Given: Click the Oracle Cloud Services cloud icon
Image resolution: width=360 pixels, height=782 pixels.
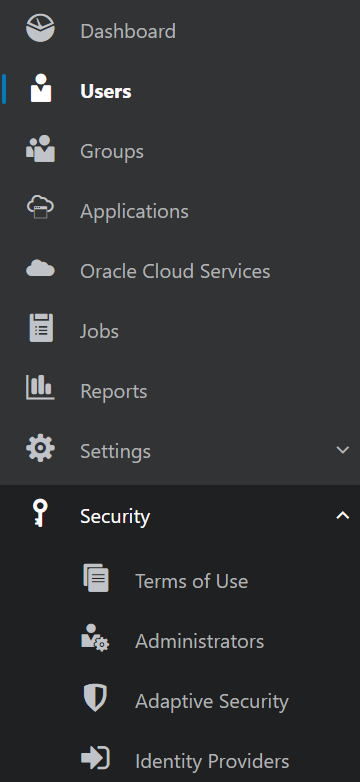Looking at the screenshot, I should pyautogui.click(x=40, y=268).
